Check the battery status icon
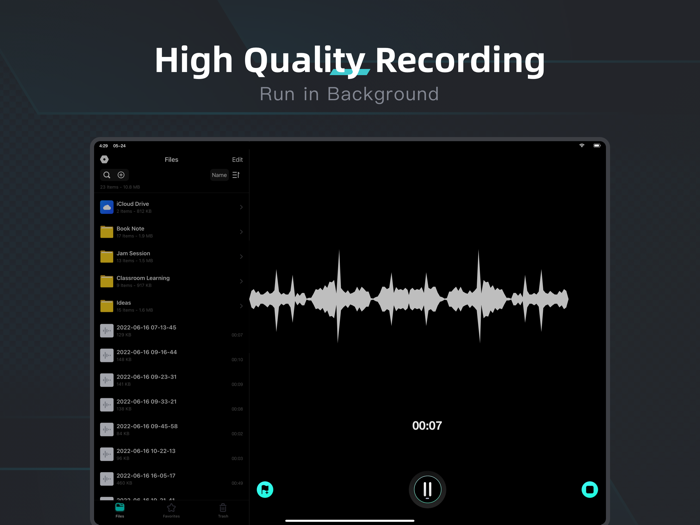700x525 pixels. [x=597, y=146]
